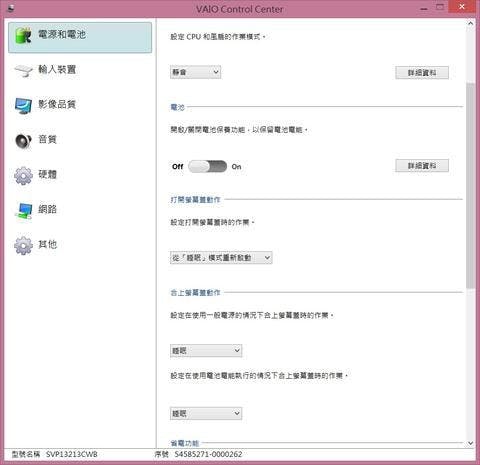
Task: Select the 輸入裝置 category label
Action: (x=57, y=69)
